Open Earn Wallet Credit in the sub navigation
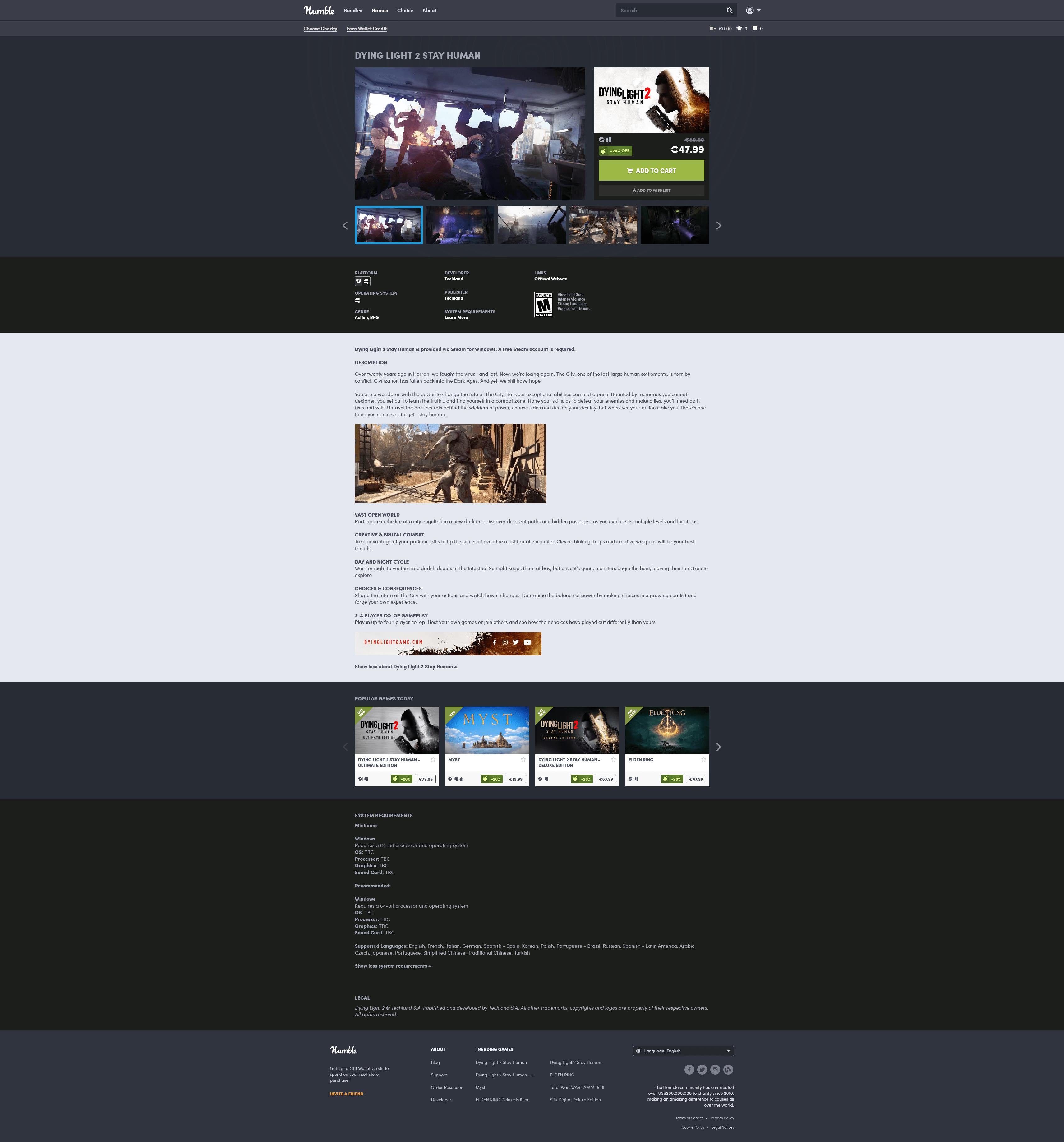The width and height of the screenshot is (1064, 1142). (x=366, y=29)
